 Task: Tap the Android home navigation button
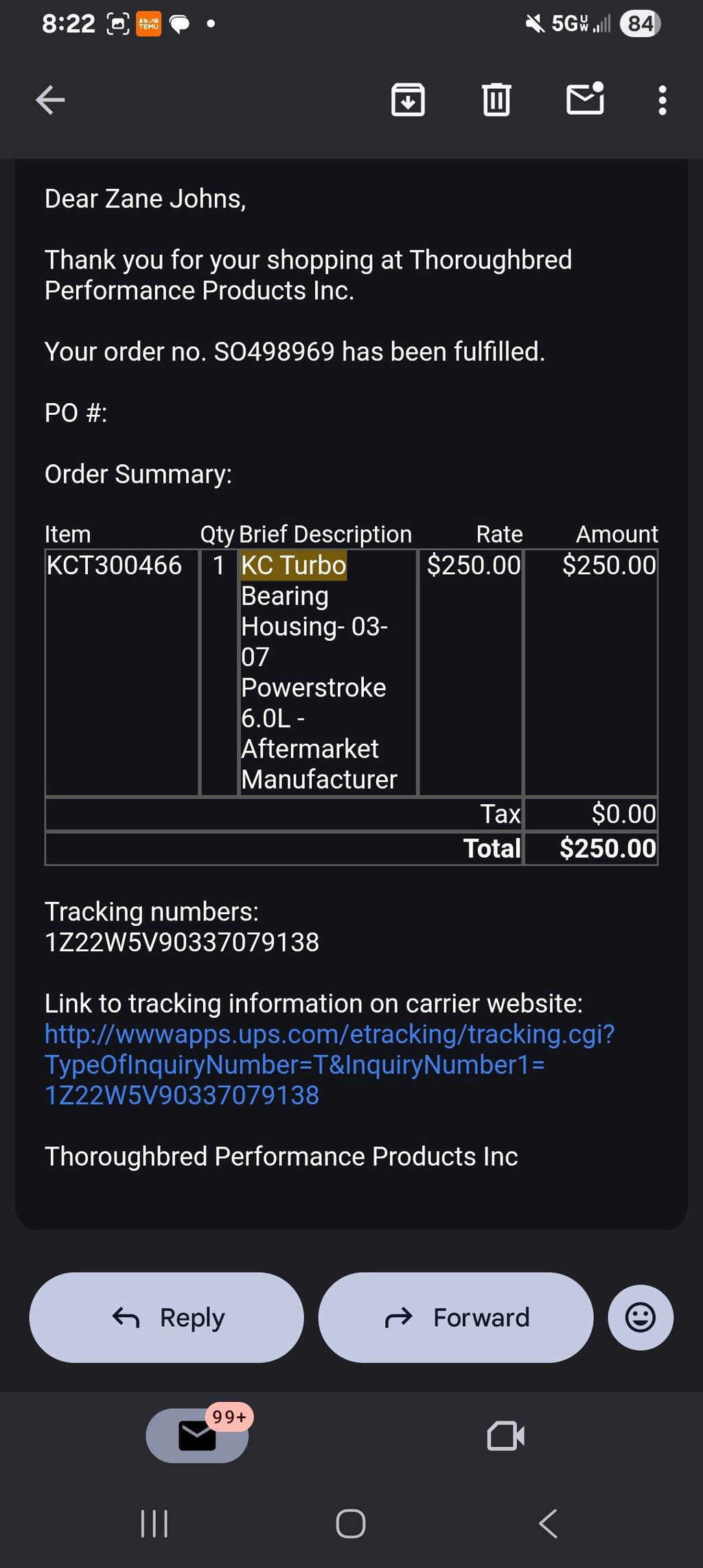click(351, 1524)
